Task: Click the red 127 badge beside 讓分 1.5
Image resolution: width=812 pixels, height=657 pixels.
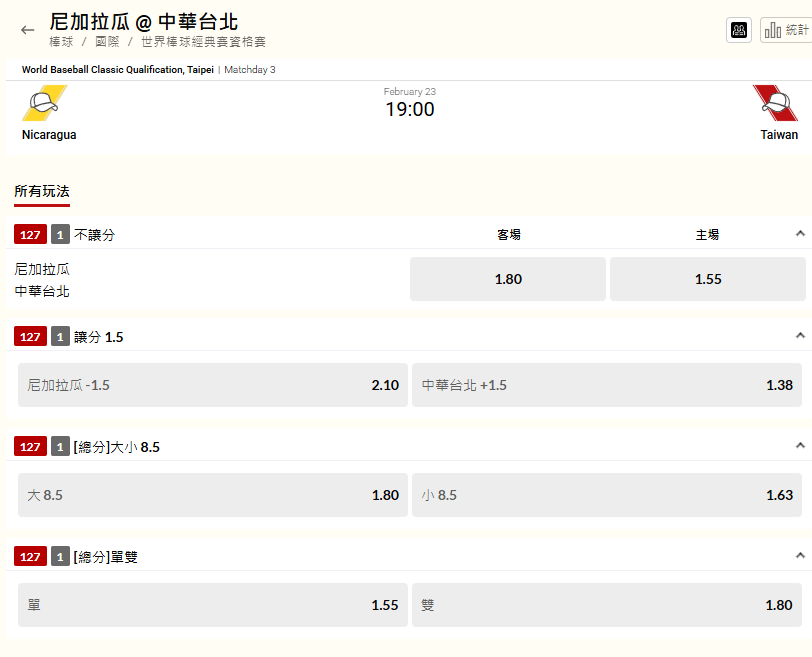Action: tap(31, 337)
